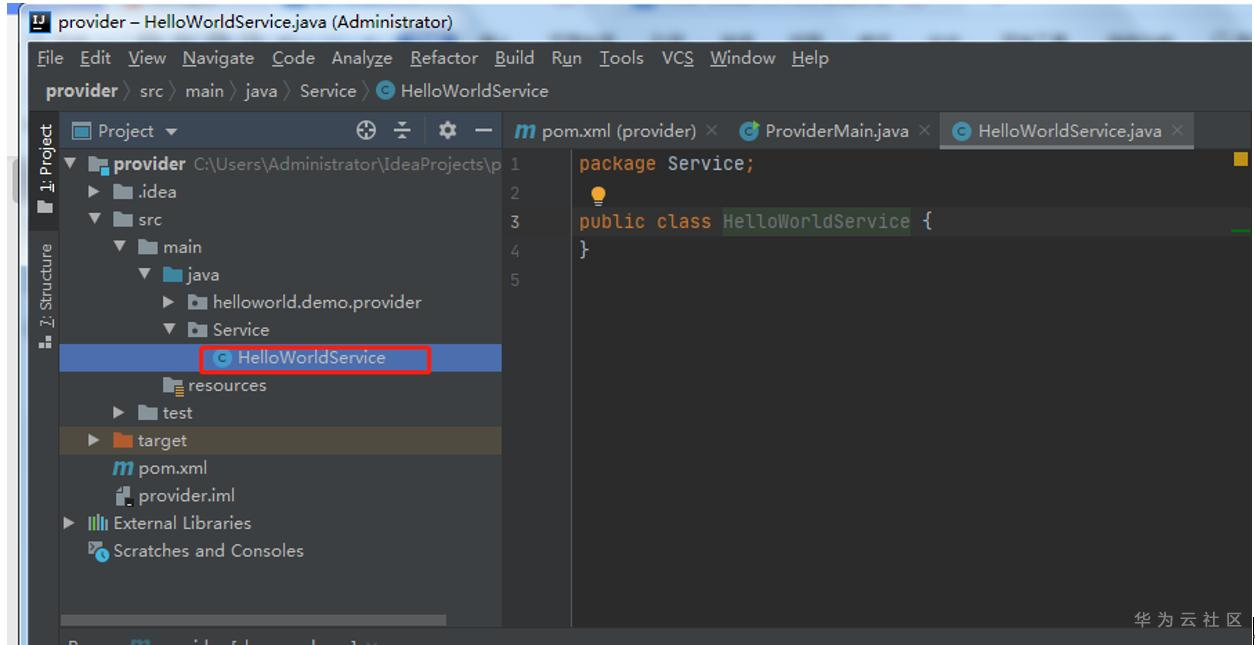Close the ProviderMain.java tab
The image size is (1255, 645).
tap(924, 131)
